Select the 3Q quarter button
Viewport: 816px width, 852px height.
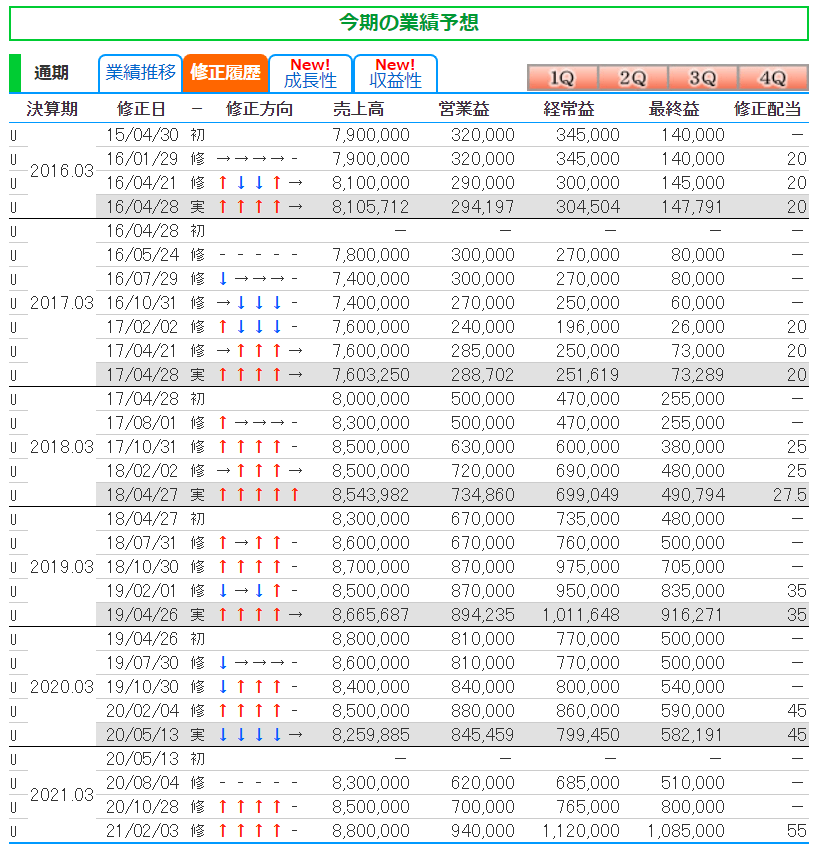[702, 78]
